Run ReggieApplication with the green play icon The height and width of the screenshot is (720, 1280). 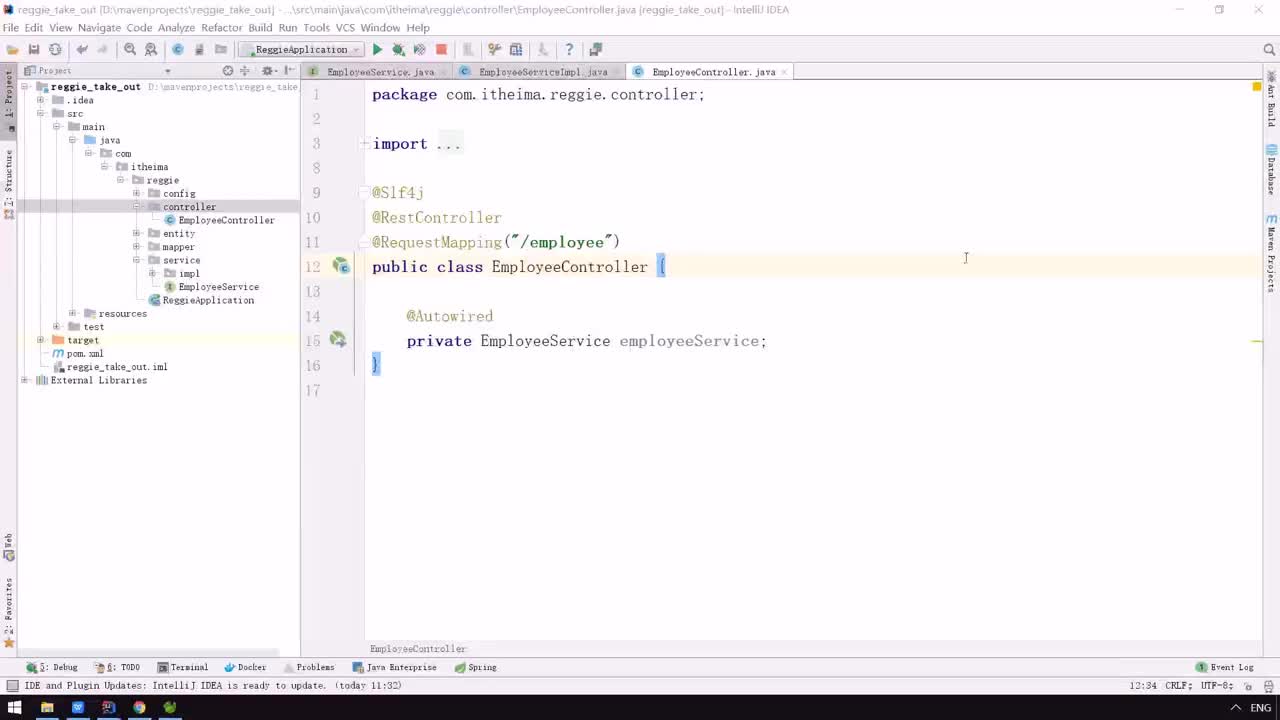[x=377, y=49]
